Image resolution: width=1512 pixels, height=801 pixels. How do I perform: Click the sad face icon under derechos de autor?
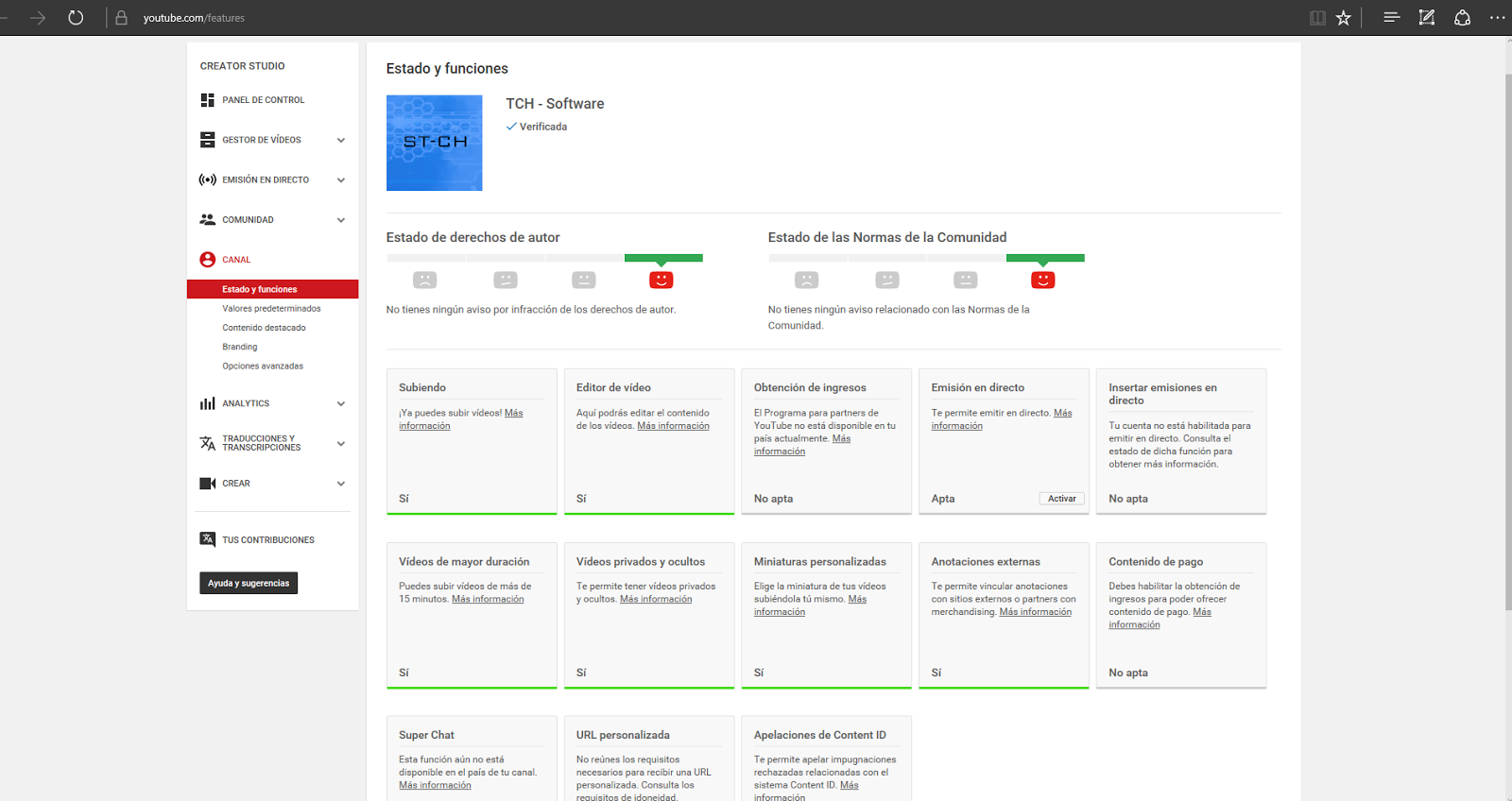click(x=425, y=280)
